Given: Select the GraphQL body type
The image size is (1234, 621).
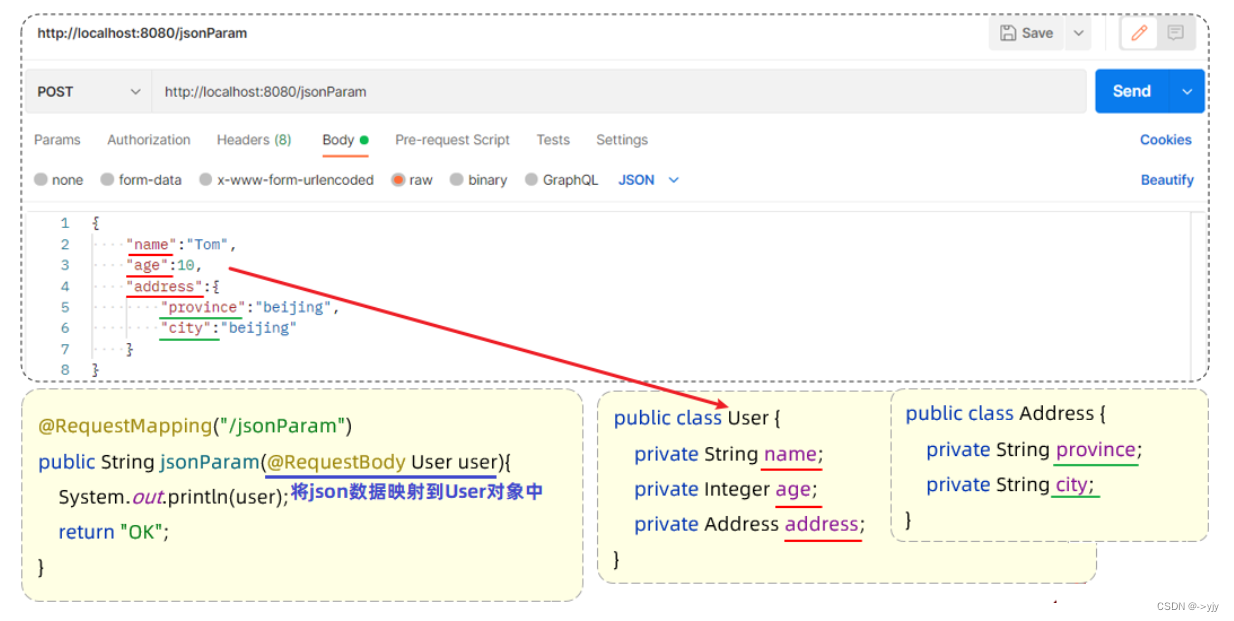Looking at the screenshot, I should point(561,180).
